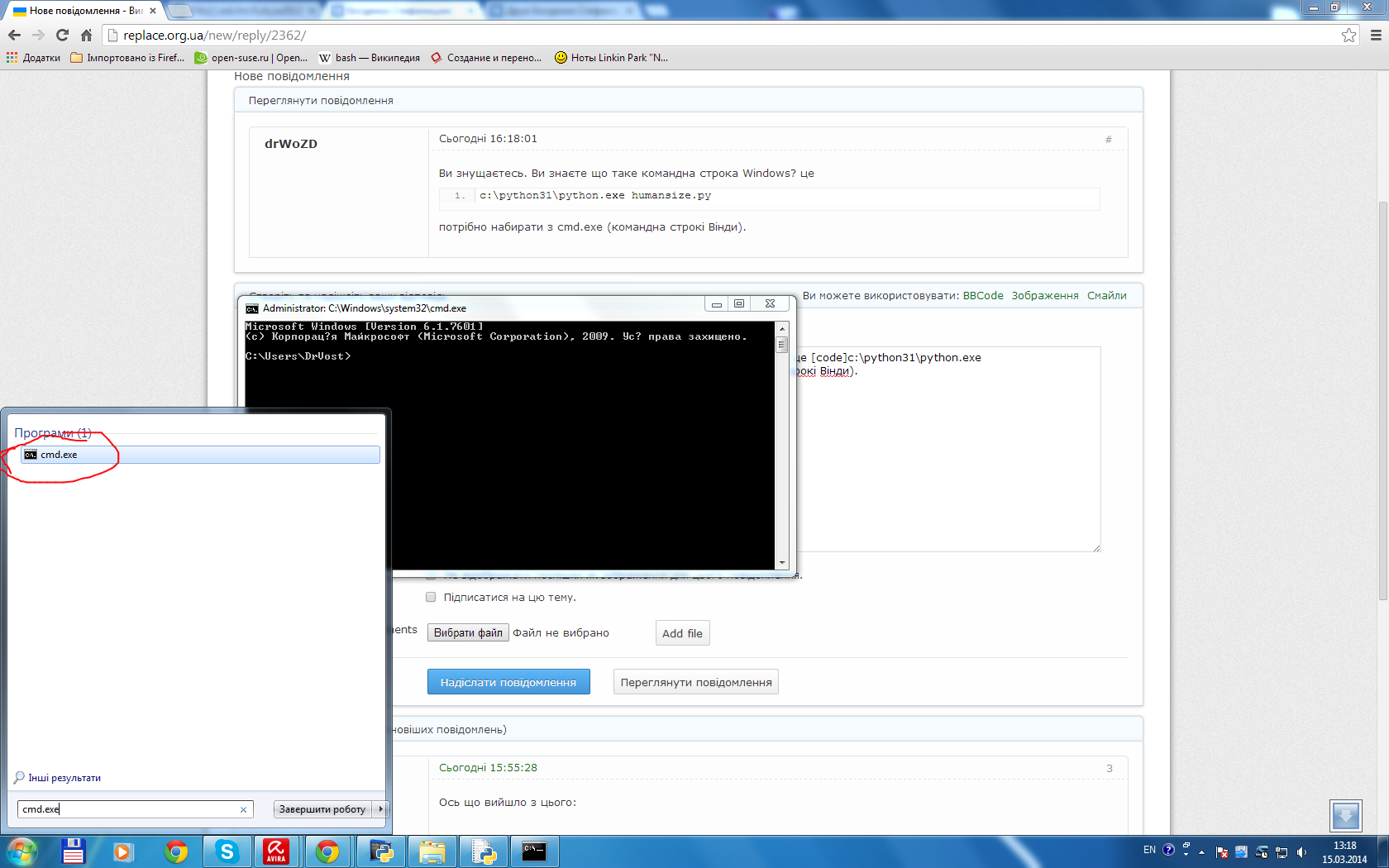Open the Chrome hamburger menu
This screenshot has width=1389, height=868.
coord(1376,35)
